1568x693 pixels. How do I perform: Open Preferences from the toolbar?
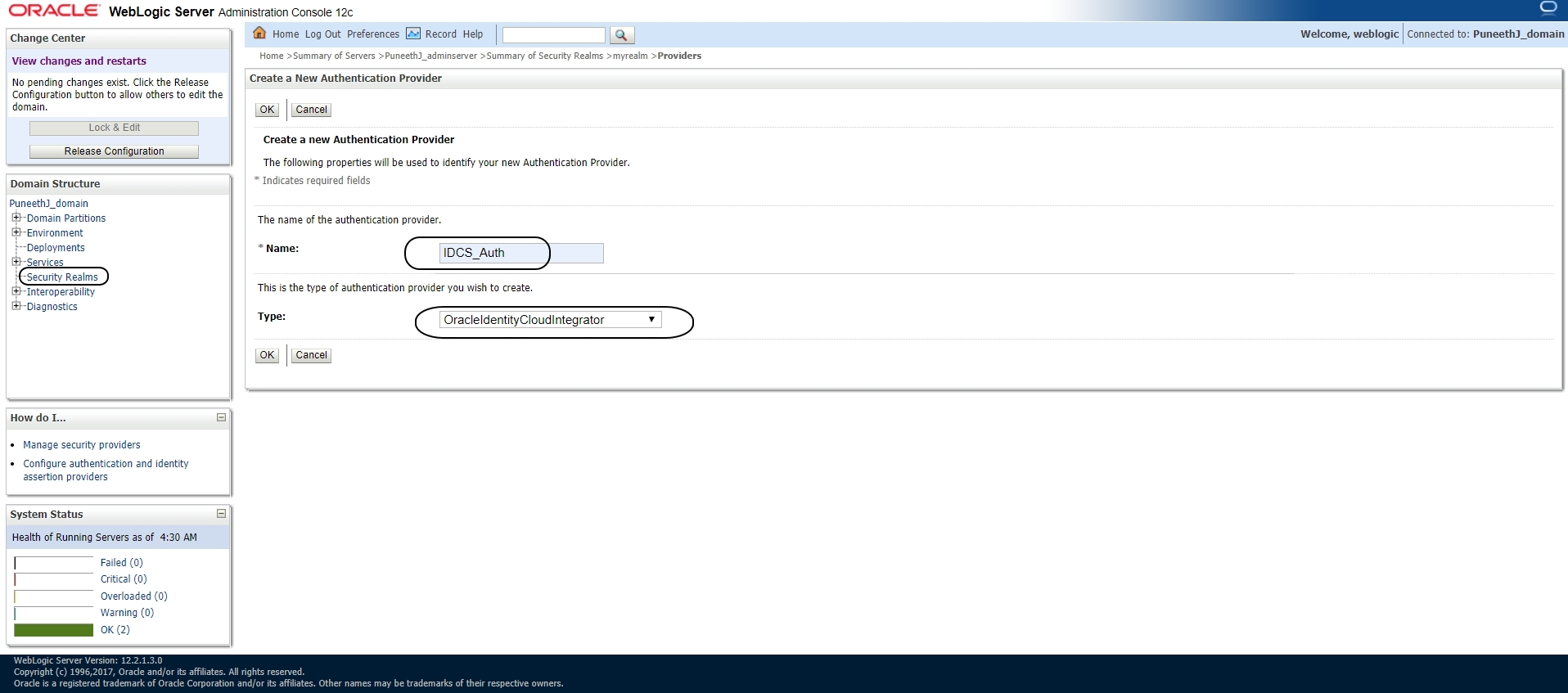[x=373, y=34]
